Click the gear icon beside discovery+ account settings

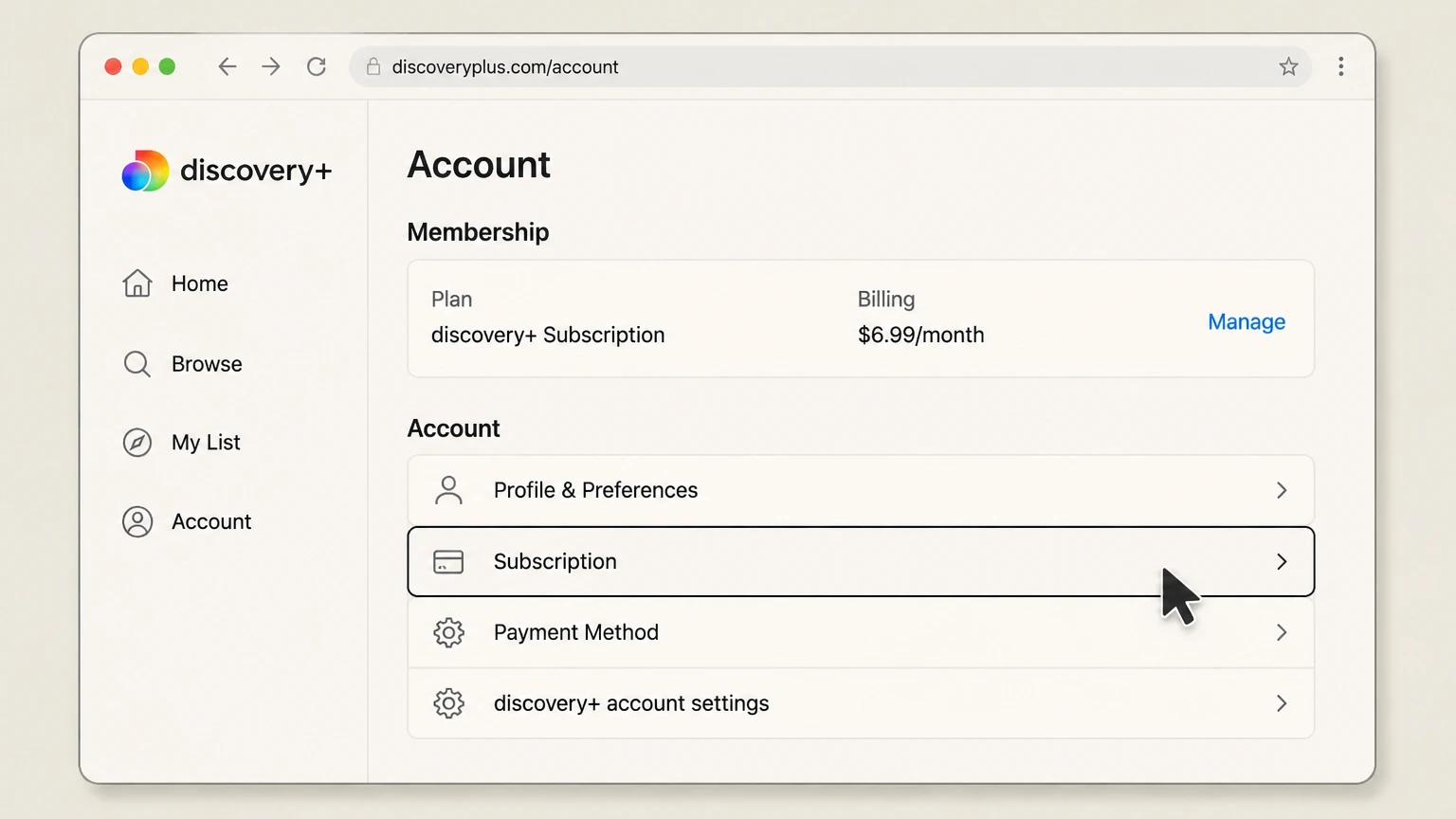click(x=448, y=703)
